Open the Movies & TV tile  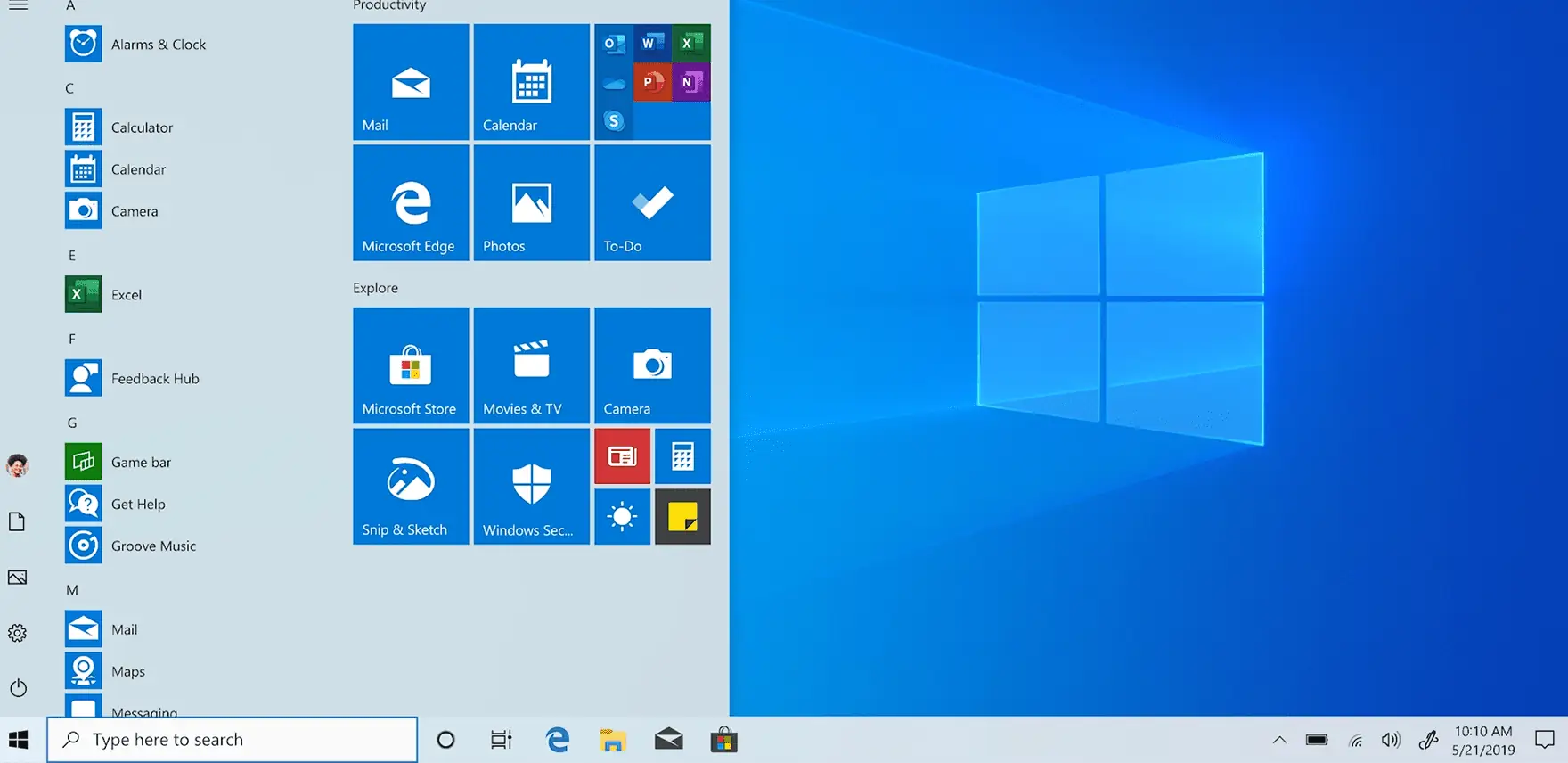[x=532, y=365]
